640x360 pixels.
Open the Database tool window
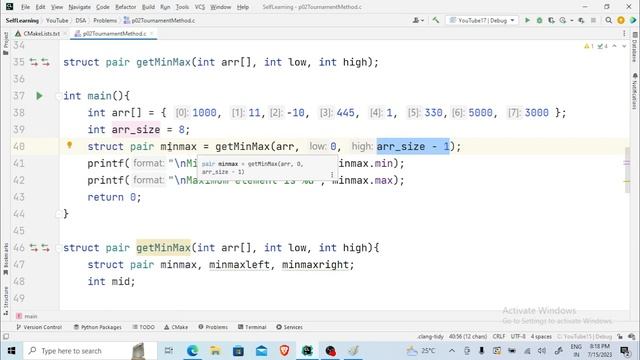tap(635, 47)
